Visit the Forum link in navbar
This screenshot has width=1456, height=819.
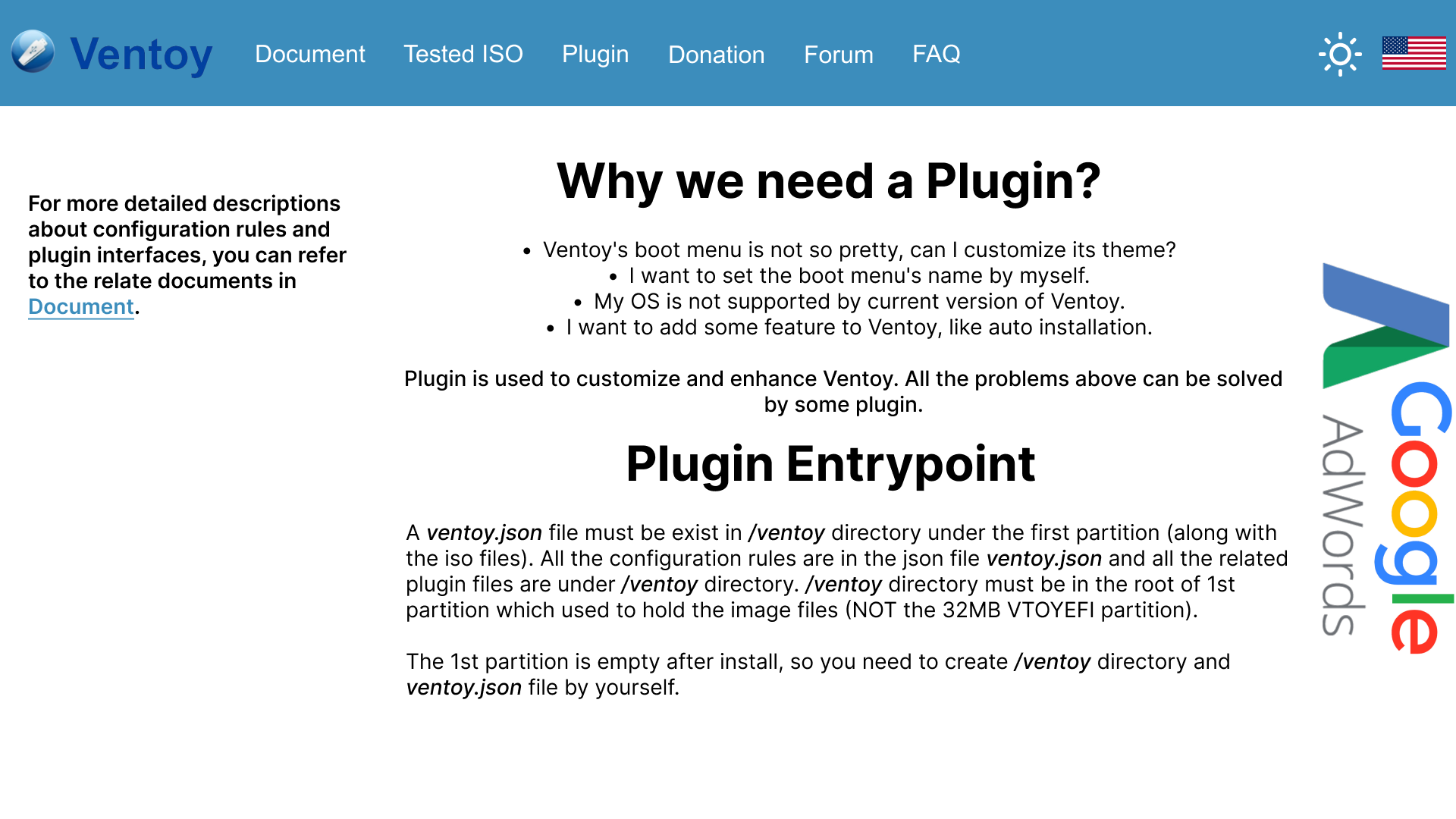(x=839, y=54)
